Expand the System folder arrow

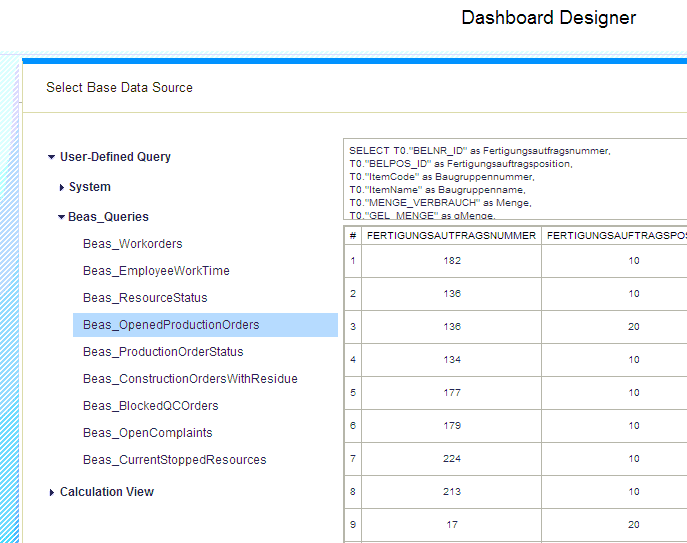pyautogui.click(x=62, y=187)
